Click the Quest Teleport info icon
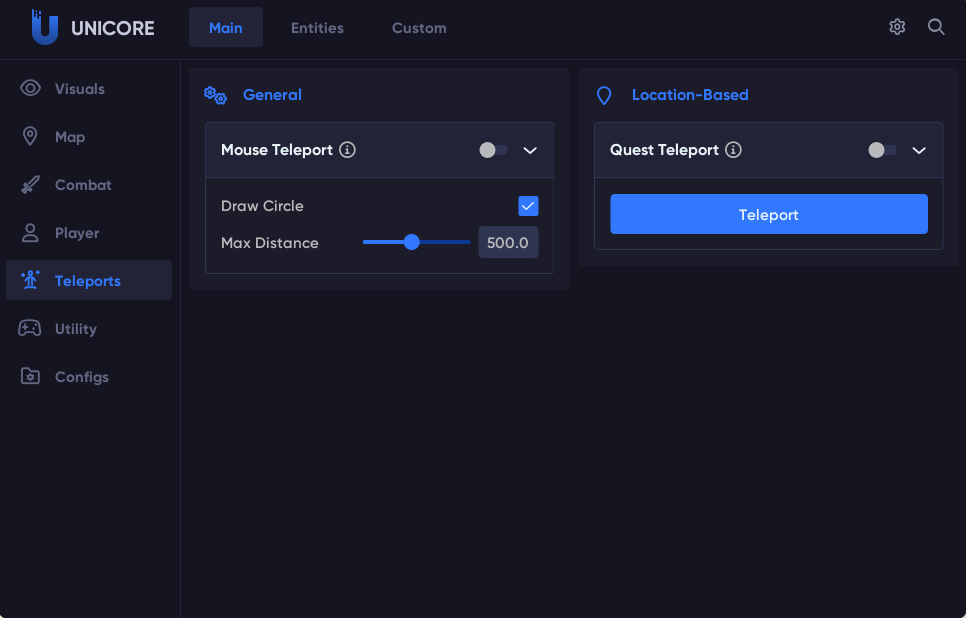966x618 pixels. pos(733,150)
